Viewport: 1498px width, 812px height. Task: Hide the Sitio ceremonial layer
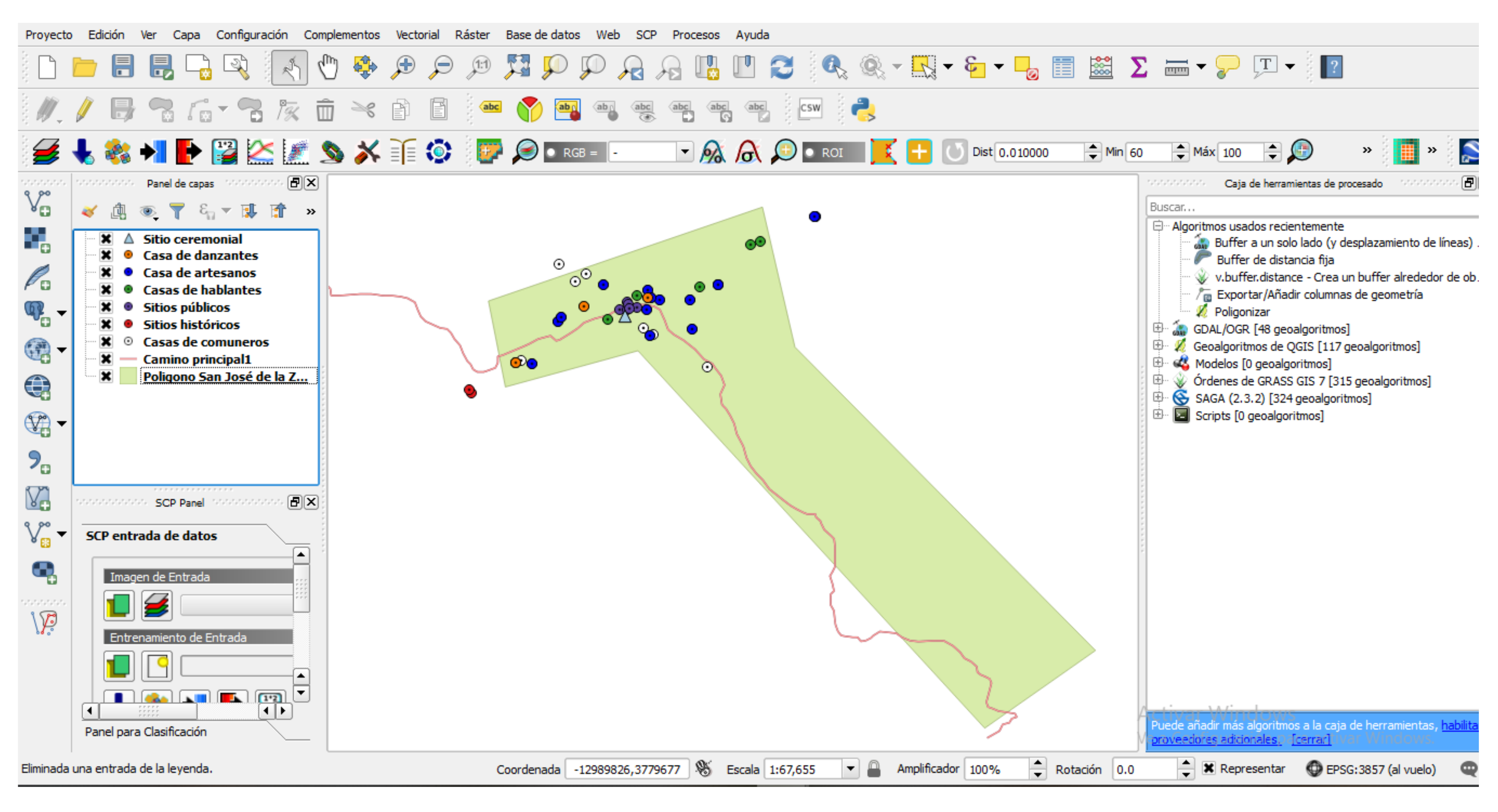(x=106, y=239)
